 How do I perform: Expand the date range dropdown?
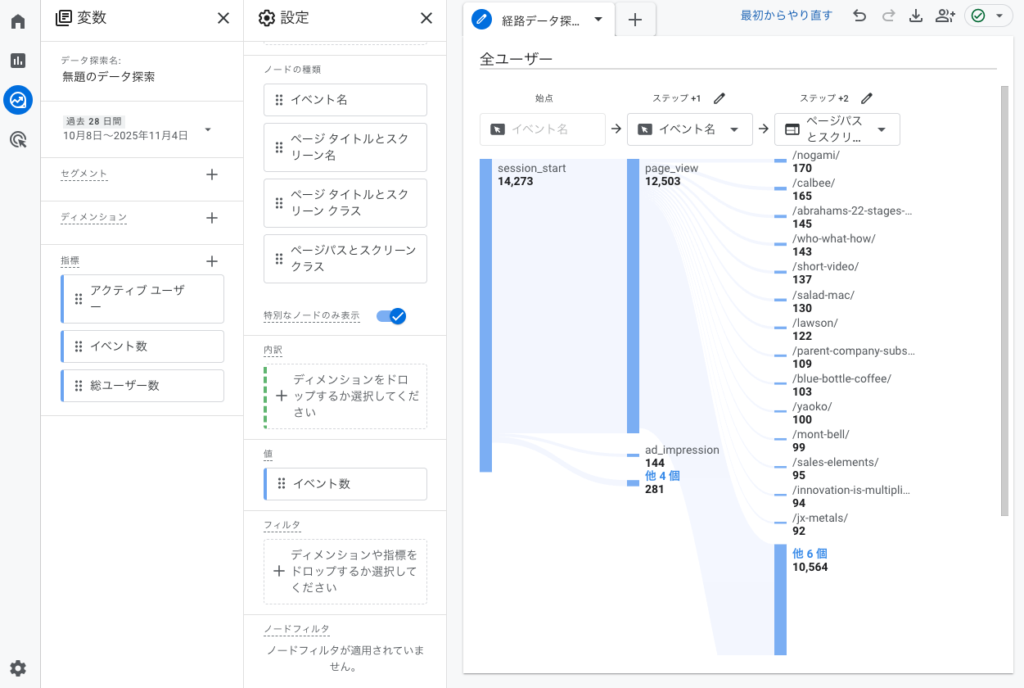(x=208, y=129)
